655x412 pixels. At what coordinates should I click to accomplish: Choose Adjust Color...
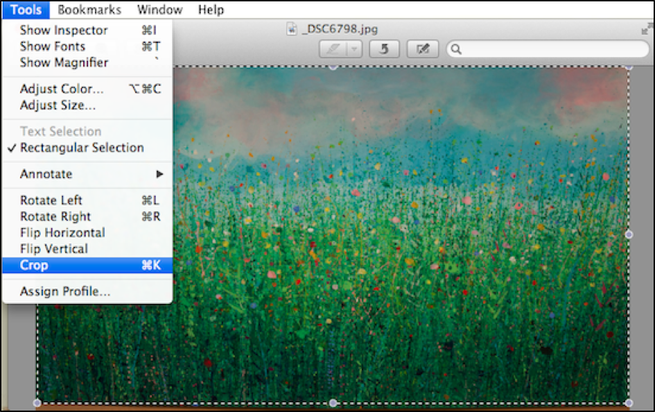coord(87,89)
